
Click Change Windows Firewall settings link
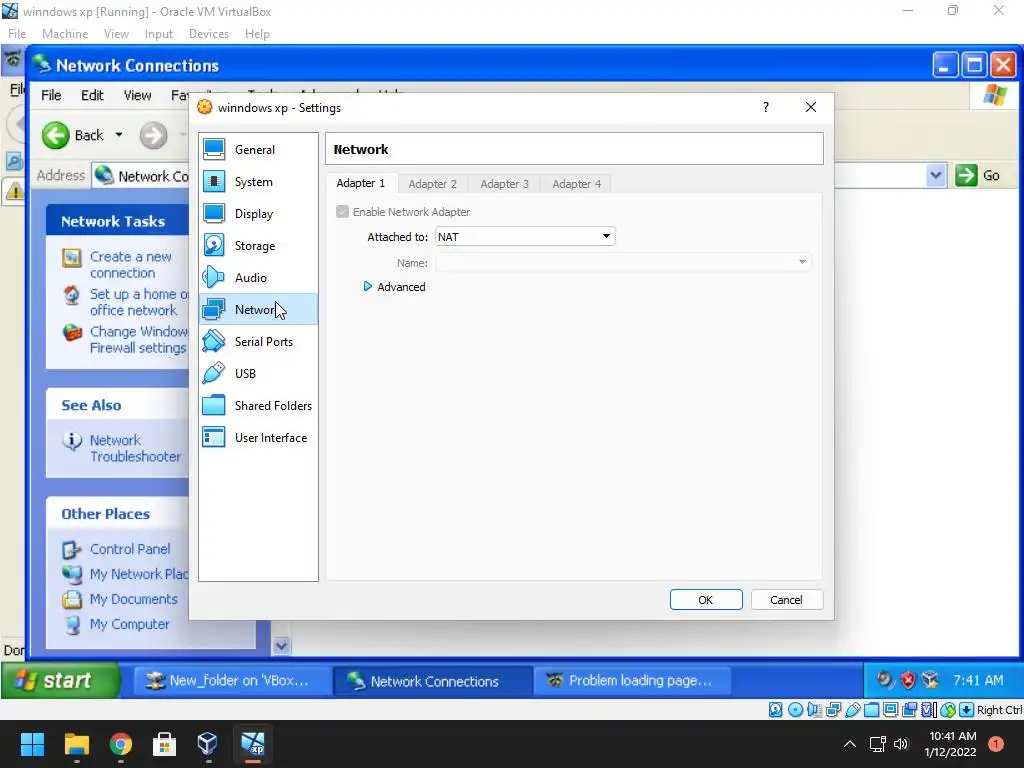coord(138,340)
